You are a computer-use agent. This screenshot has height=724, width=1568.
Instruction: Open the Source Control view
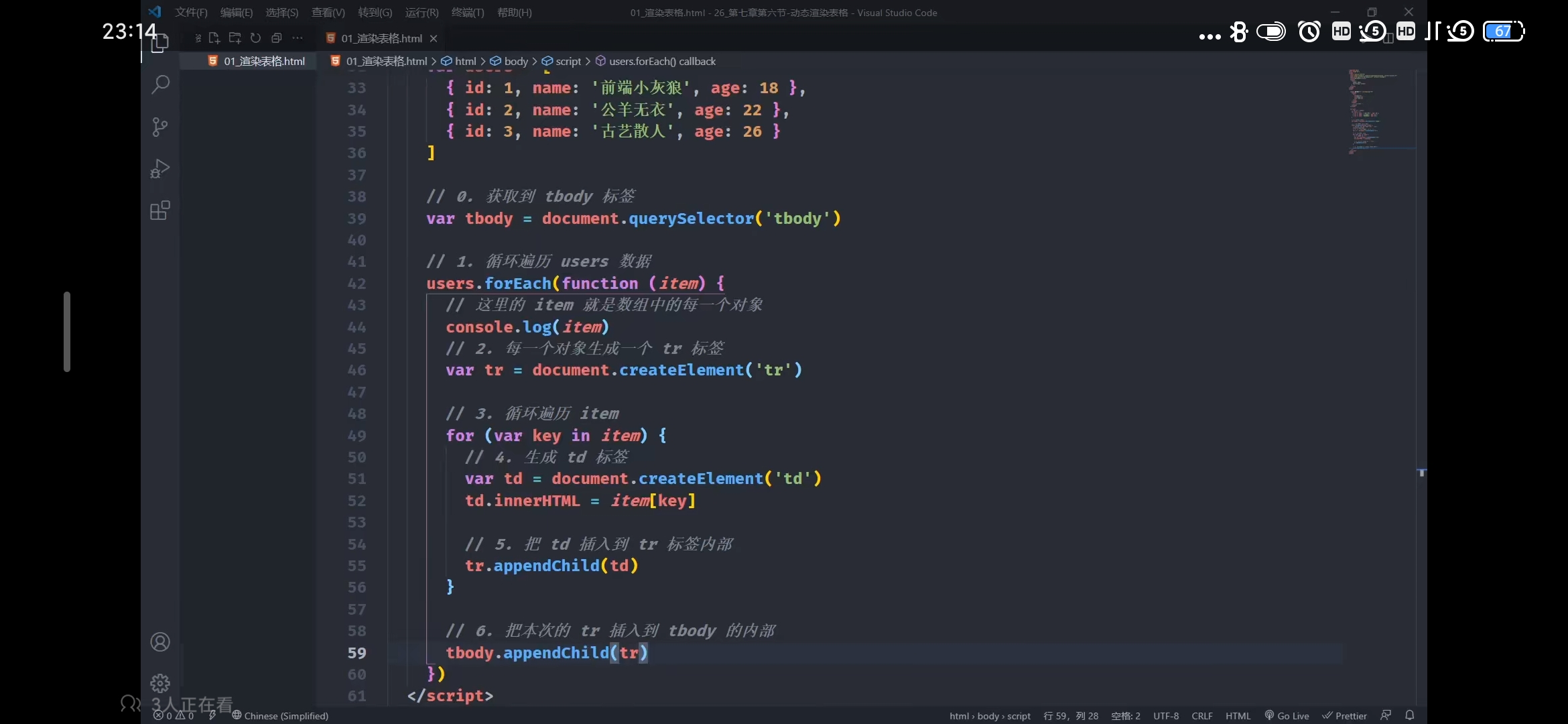(160, 127)
